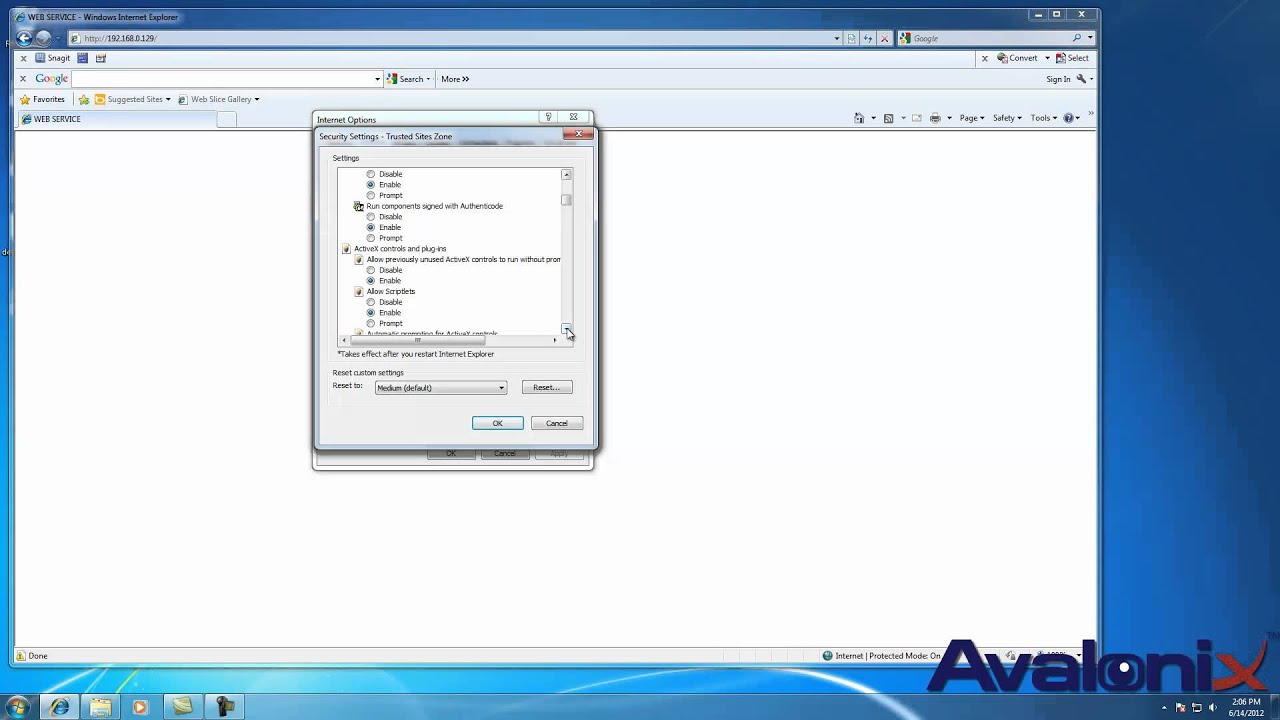Open the Web Slice Gallery dropdown

click(x=257, y=99)
